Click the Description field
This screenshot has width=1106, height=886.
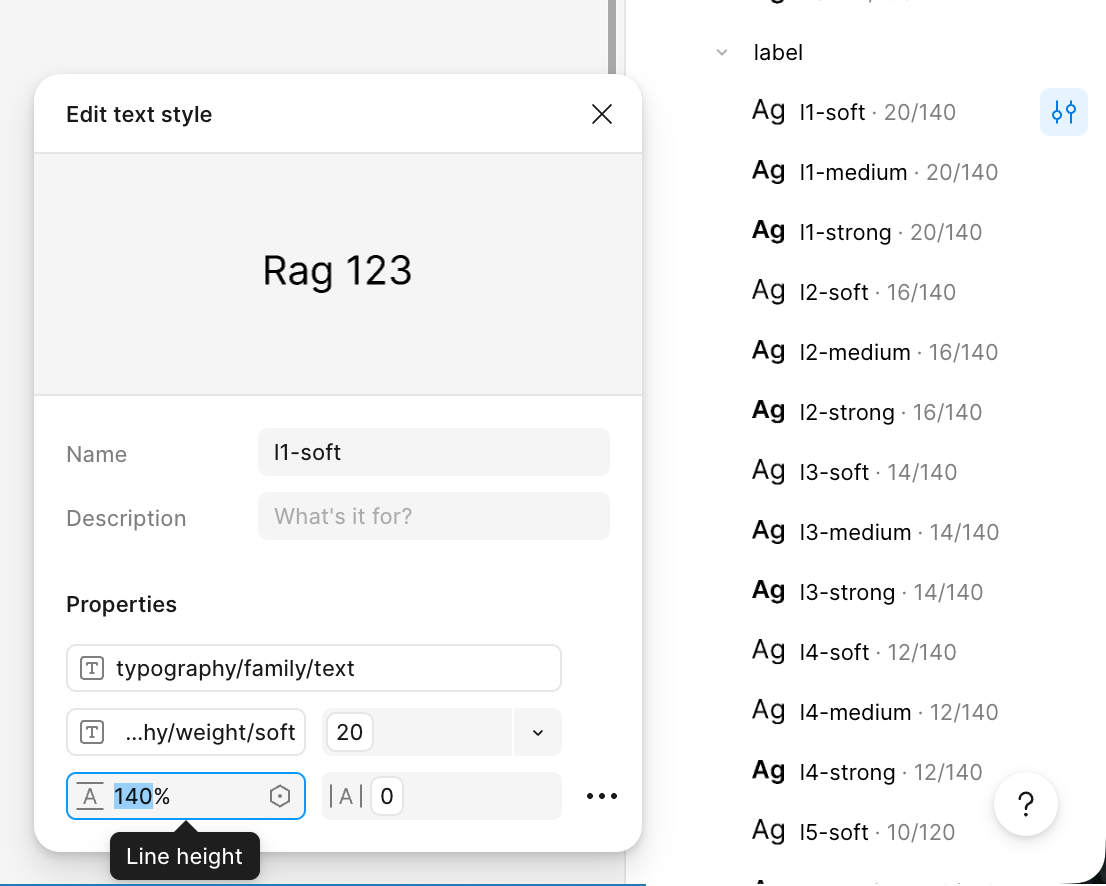pos(433,516)
